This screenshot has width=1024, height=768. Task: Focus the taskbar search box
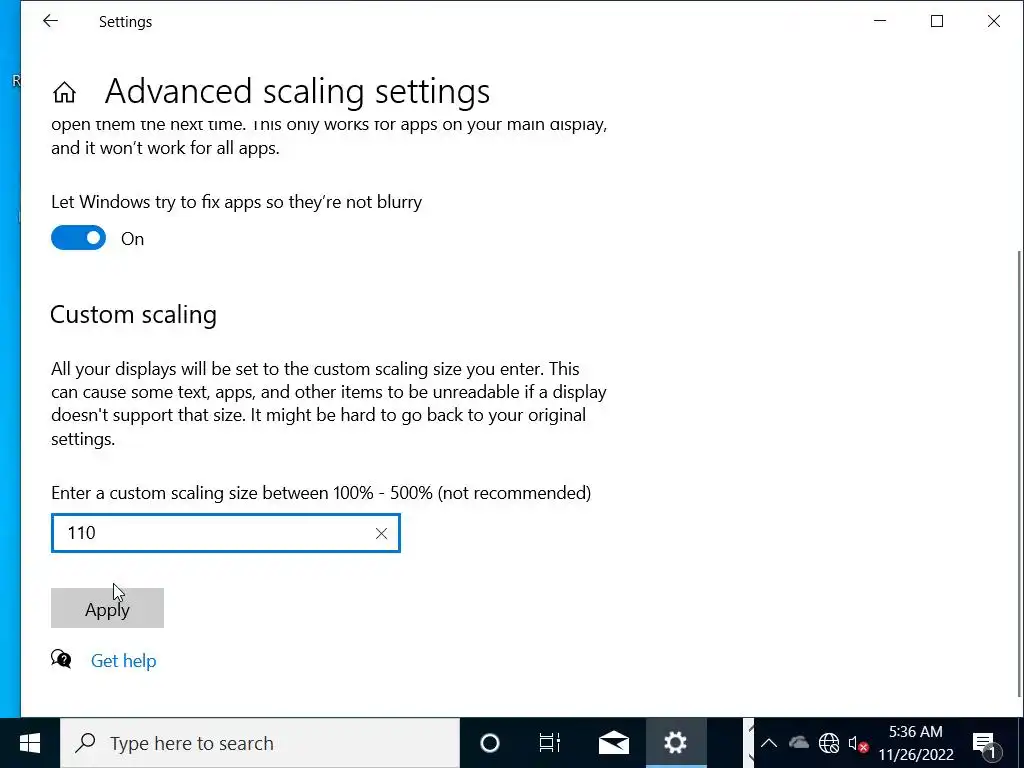tap(260, 743)
